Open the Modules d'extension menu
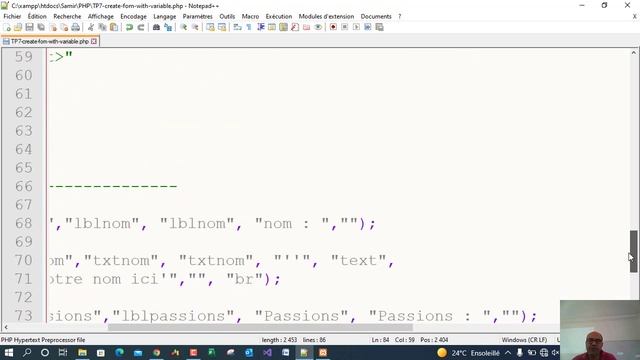Image resolution: width=640 pixels, height=360 pixels. pyautogui.click(x=326, y=16)
